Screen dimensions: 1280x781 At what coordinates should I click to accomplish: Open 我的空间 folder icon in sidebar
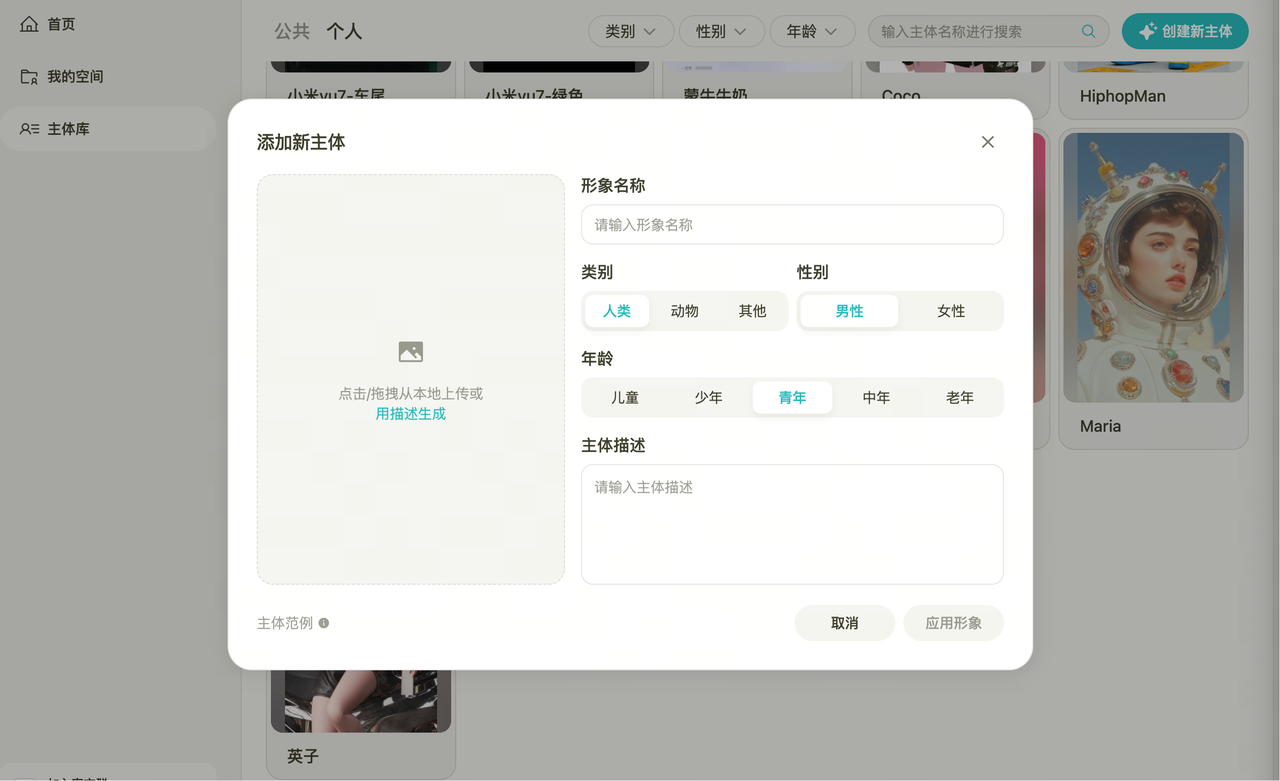[x=30, y=77]
